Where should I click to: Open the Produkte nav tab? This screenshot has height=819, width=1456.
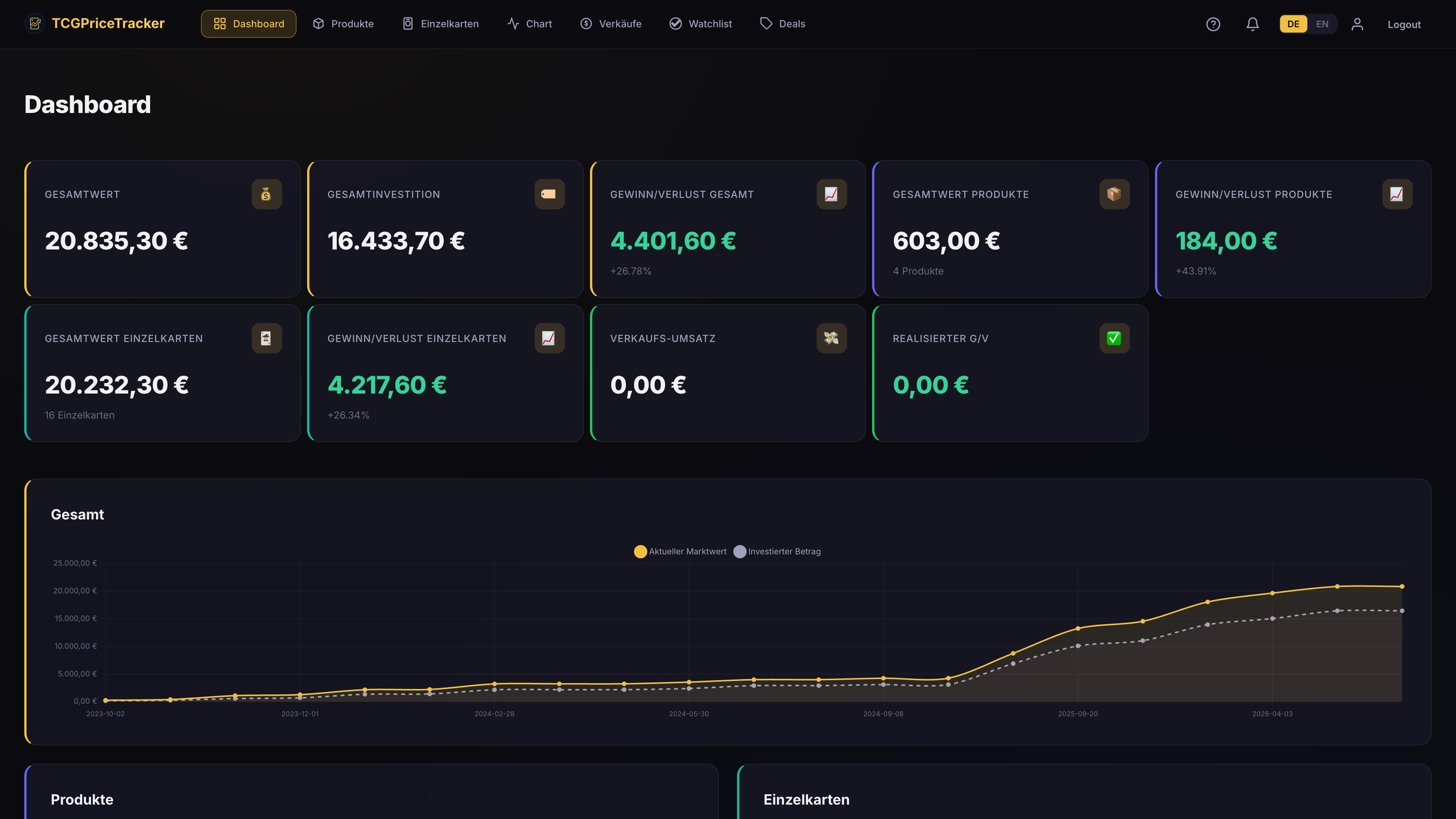(x=344, y=24)
